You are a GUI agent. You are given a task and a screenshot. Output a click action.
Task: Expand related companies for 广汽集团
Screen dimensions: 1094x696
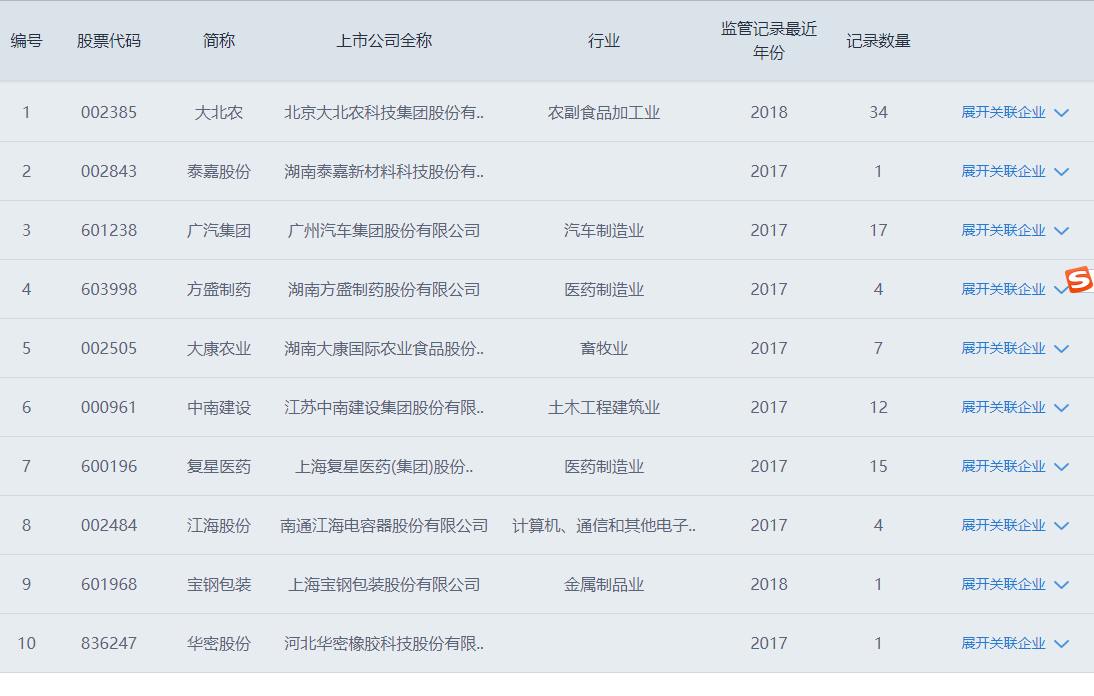(x=1014, y=230)
